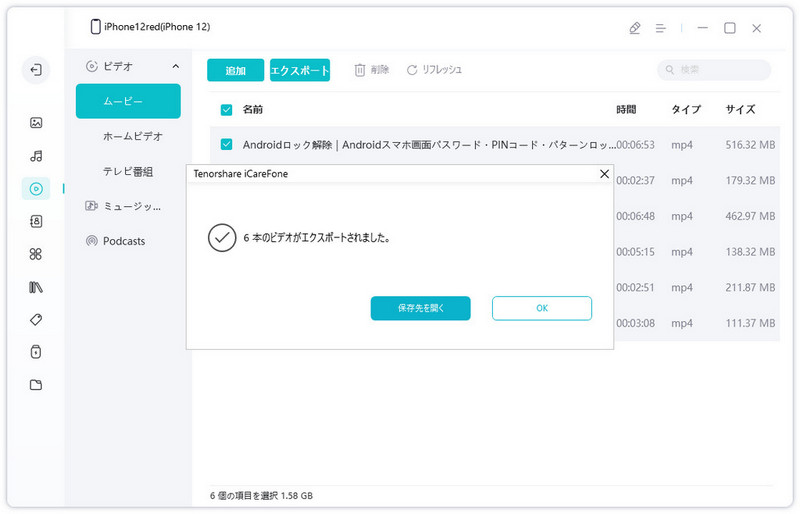Click the 00:02:51 duration cell

635,288
